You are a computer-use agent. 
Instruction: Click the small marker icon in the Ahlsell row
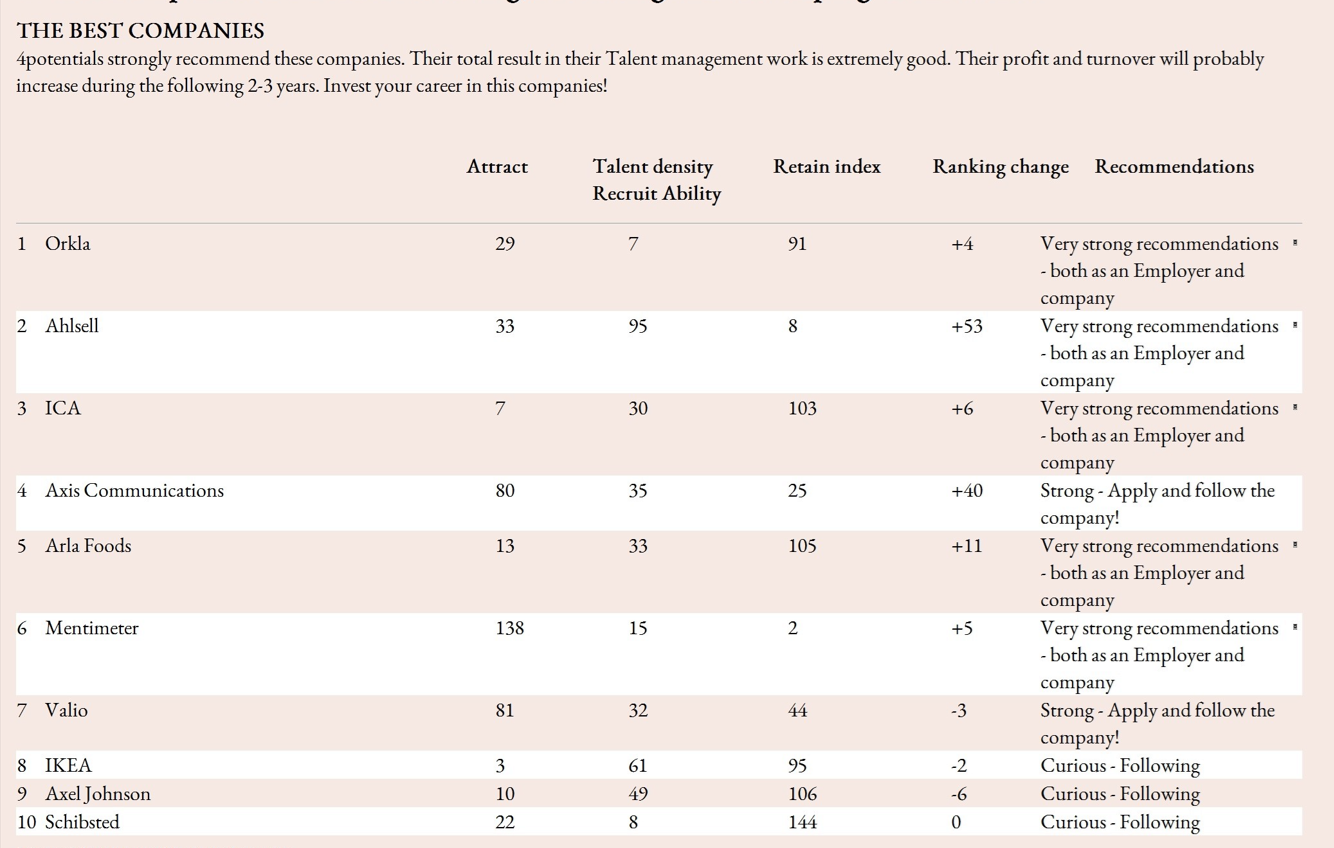pyautogui.click(x=1295, y=325)
